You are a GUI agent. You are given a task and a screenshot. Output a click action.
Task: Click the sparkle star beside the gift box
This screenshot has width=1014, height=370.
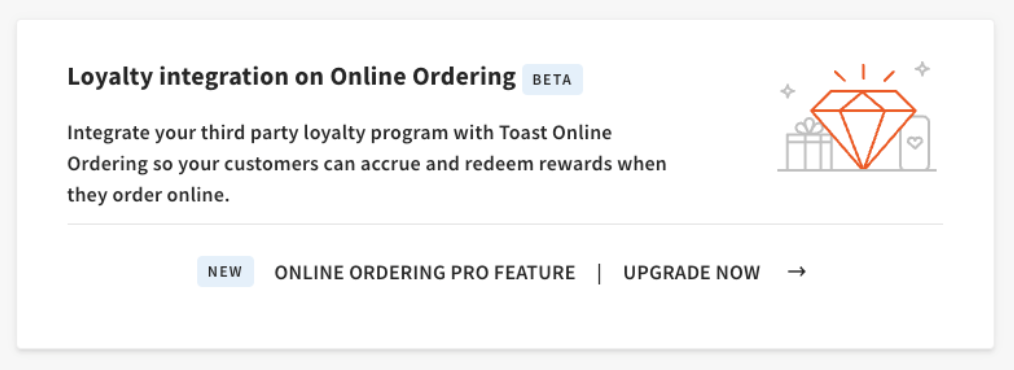[x=787, y=91]
